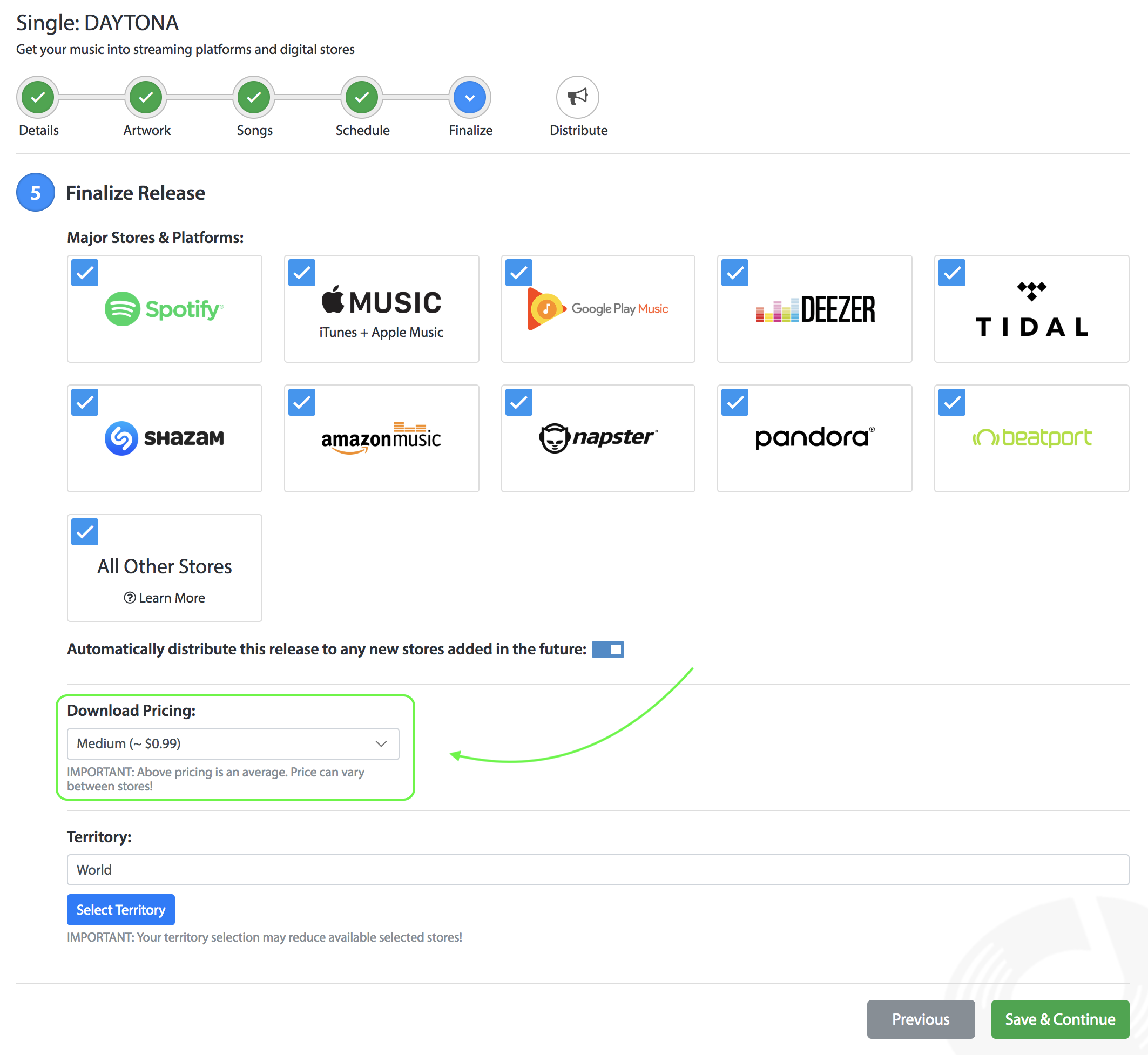Uncheck the Deezer checkbox

(735, 273)
